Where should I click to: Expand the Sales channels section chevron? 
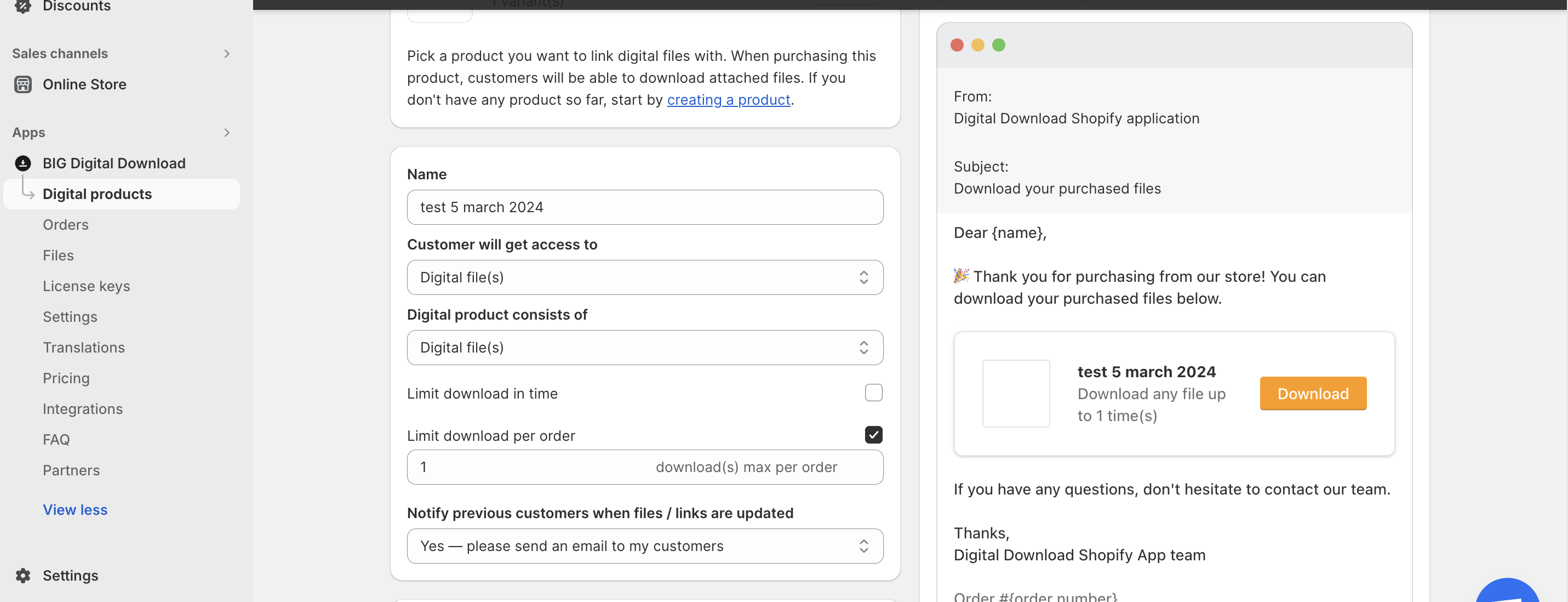click(227, 54)
